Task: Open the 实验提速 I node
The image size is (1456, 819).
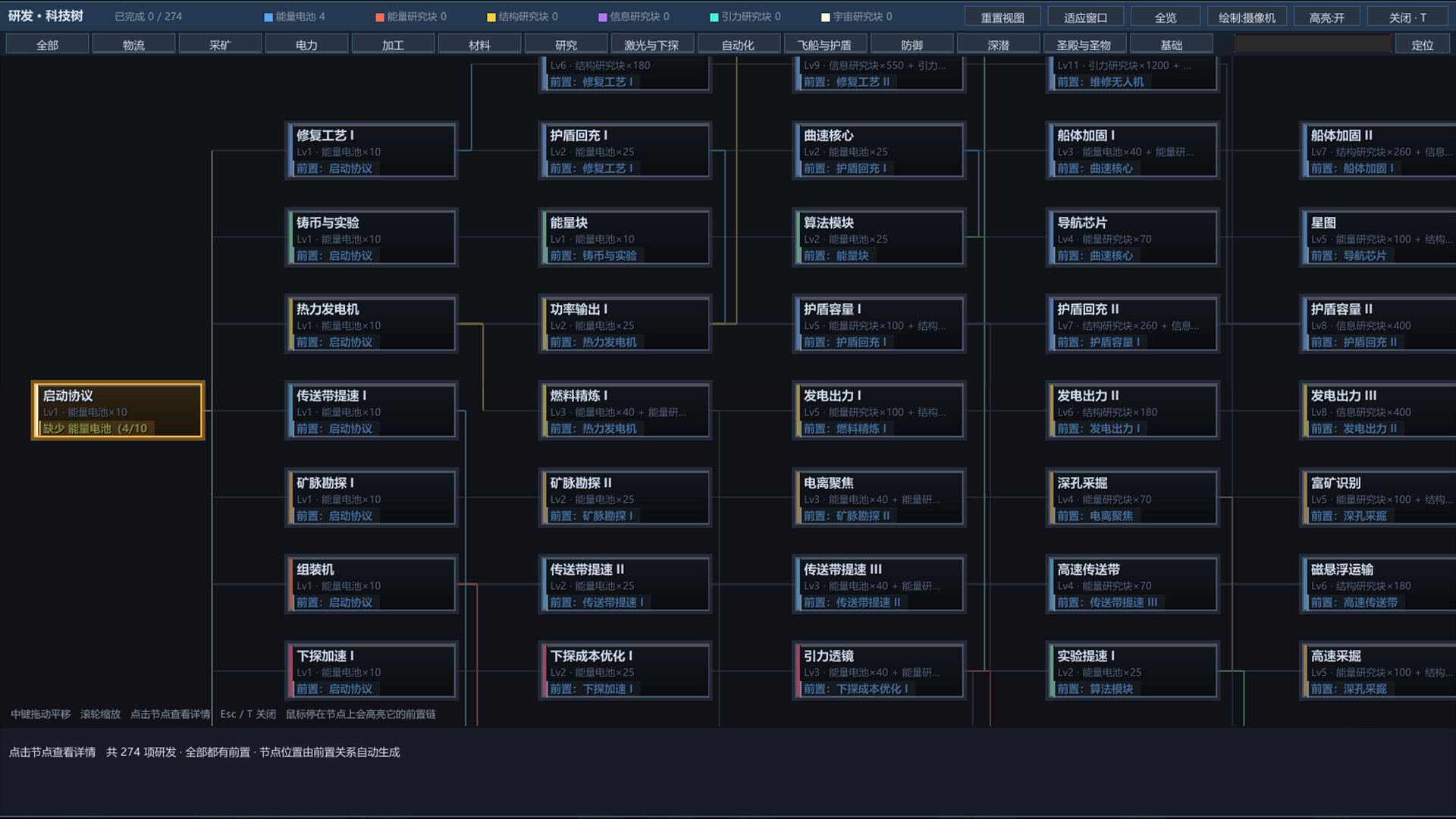Action: 1132,670
